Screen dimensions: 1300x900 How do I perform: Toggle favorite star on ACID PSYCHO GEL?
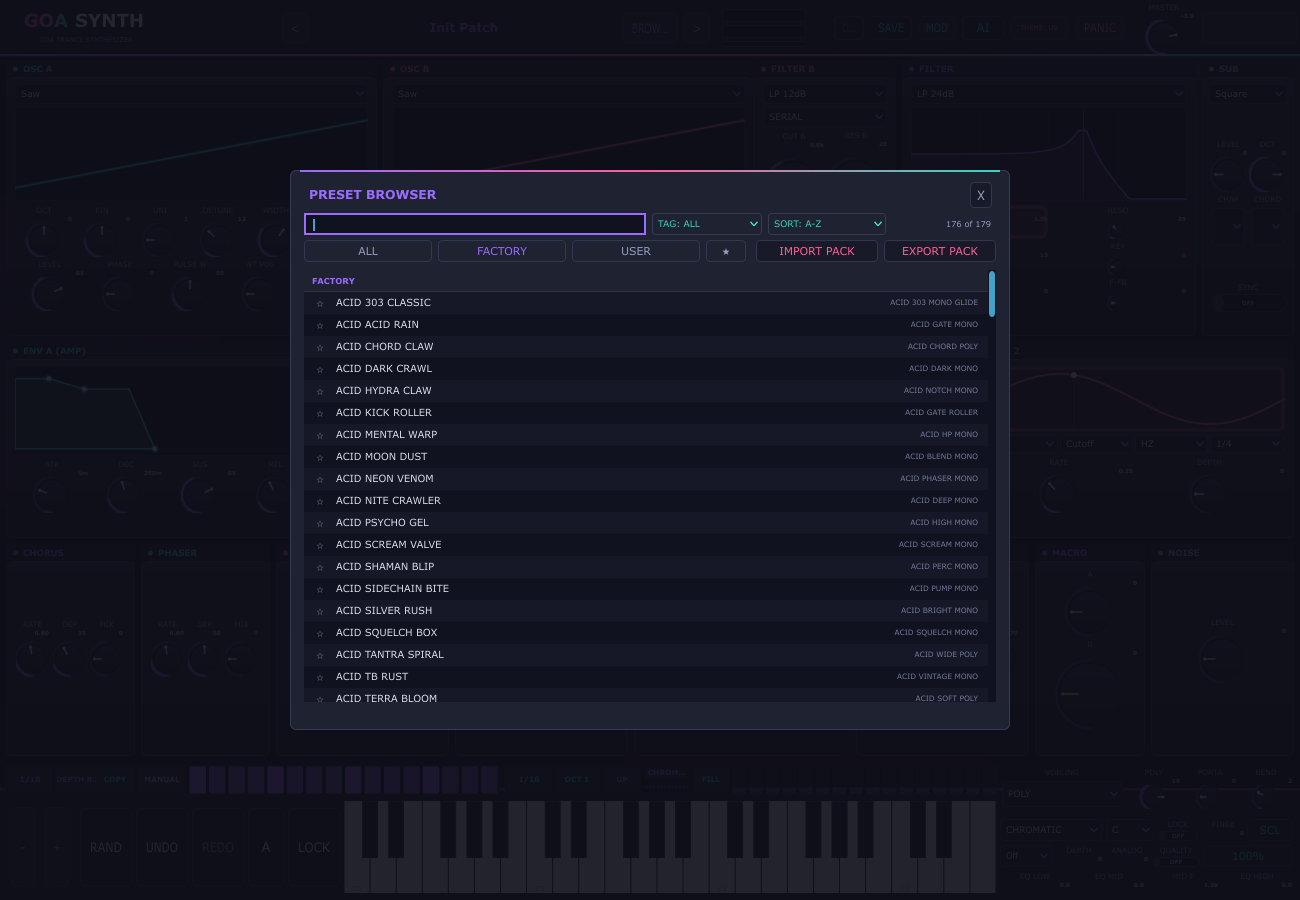click(x=320, y=523)
